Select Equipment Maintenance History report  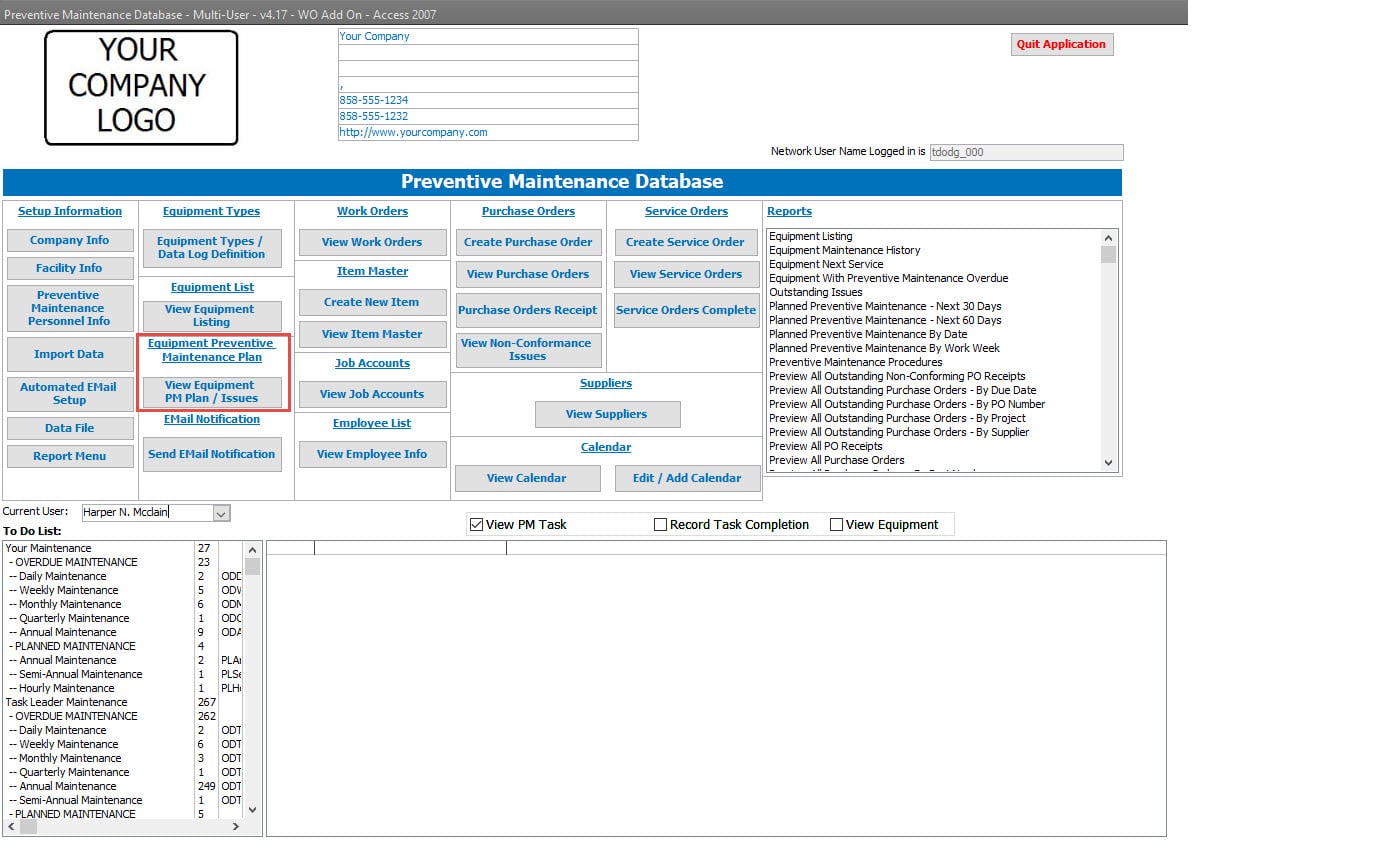click(844, 250)
